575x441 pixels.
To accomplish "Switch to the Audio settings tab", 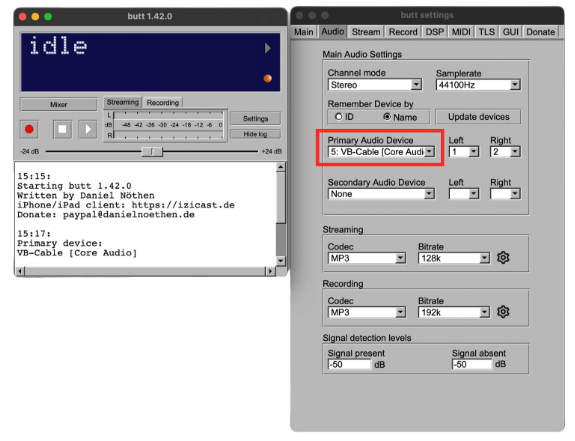I will pos(333,31).
